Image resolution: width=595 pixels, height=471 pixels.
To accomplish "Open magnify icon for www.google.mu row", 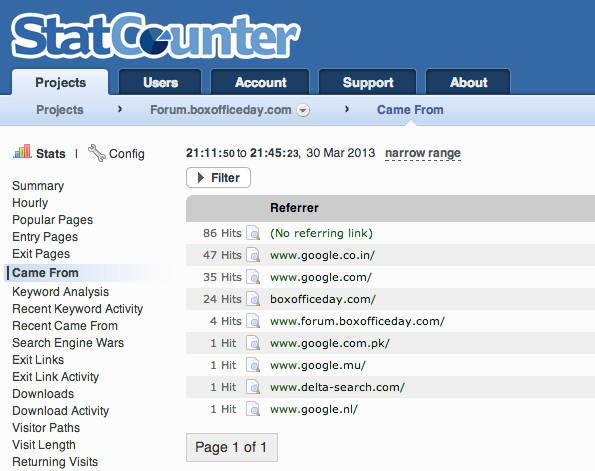I will 253,365.
